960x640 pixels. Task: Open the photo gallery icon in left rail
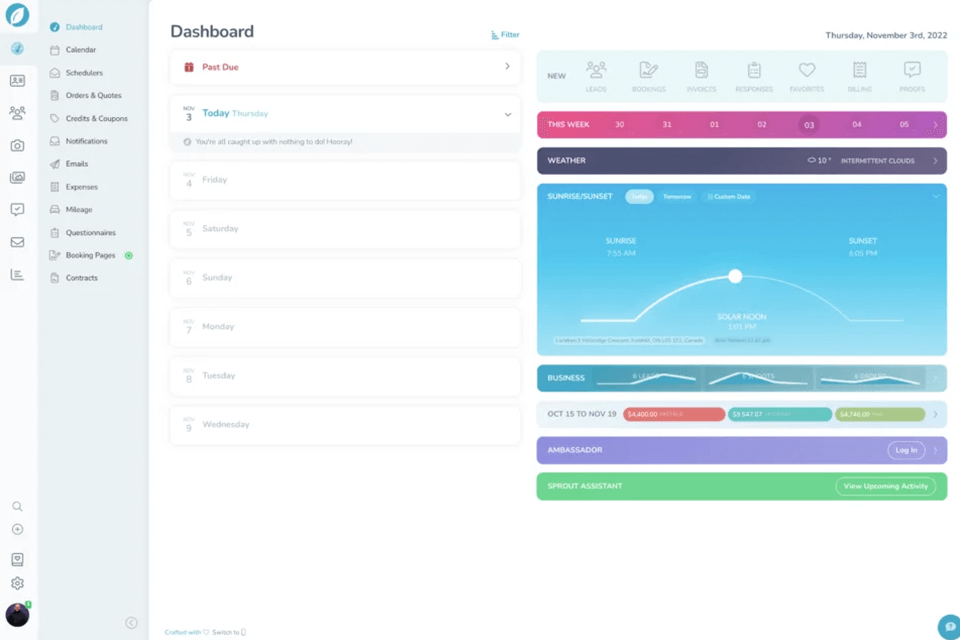pos(17,178)
